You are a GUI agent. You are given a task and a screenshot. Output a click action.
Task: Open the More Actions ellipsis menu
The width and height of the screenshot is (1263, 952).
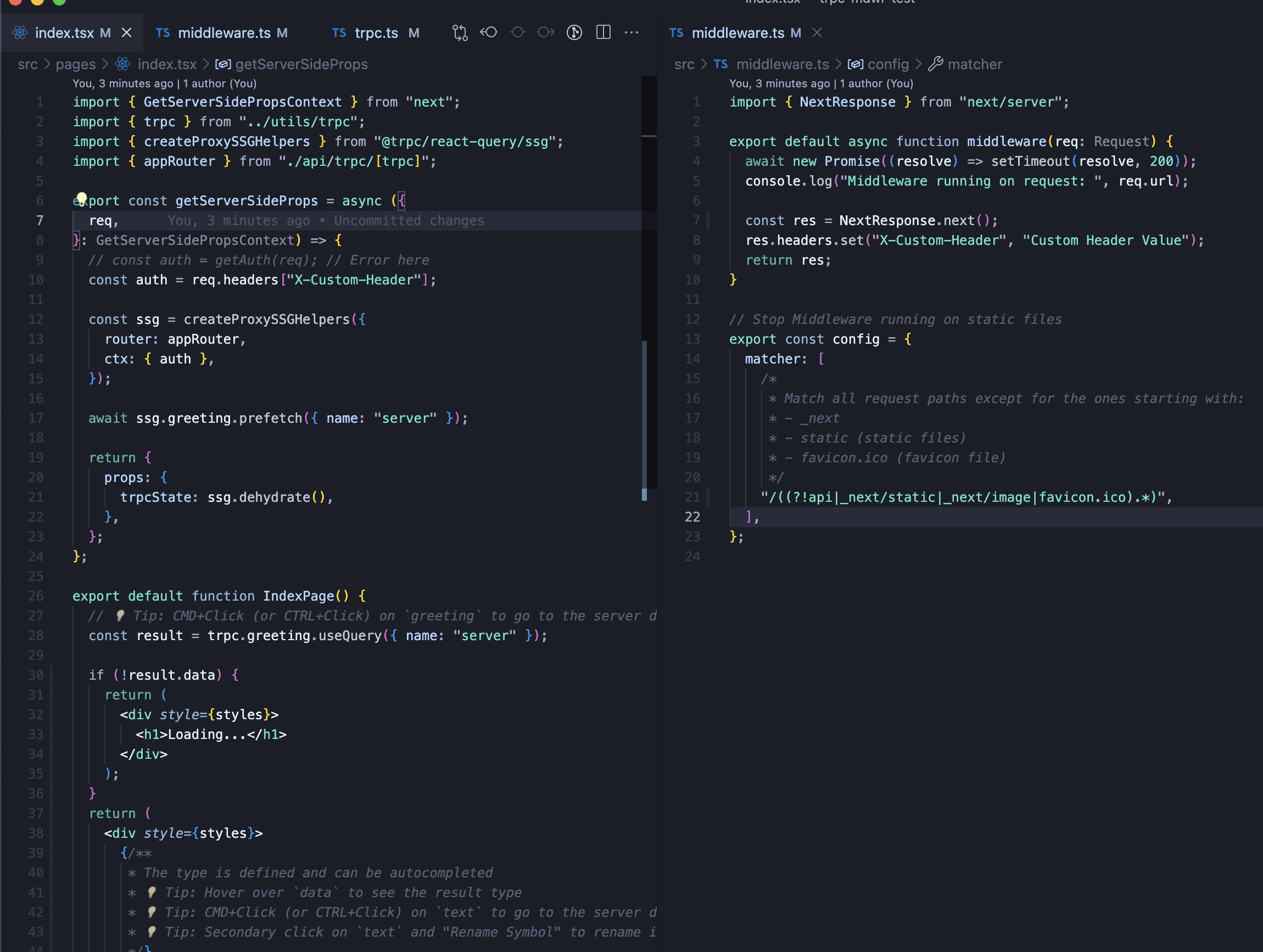click(631, 32)
